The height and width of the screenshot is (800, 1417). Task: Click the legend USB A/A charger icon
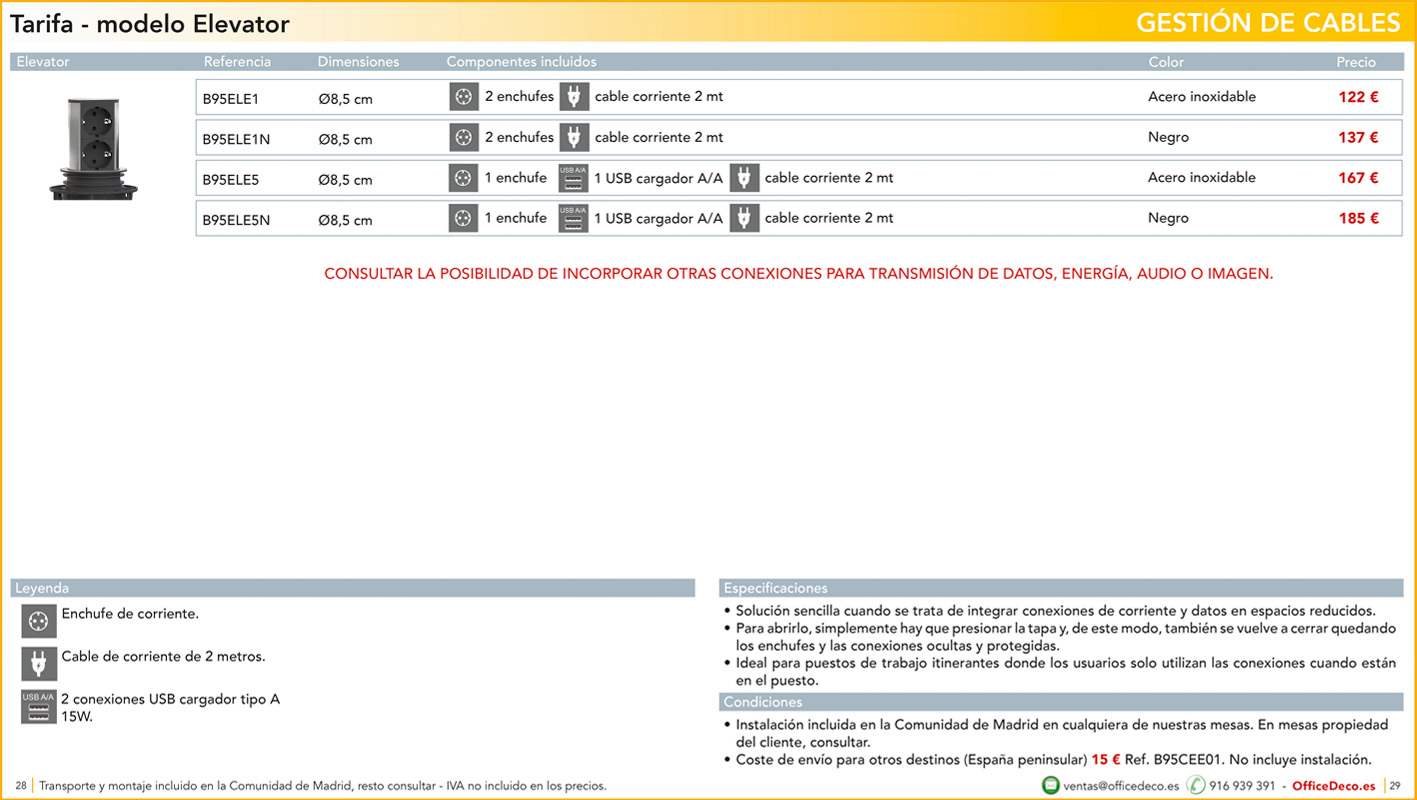click(39, 707)
